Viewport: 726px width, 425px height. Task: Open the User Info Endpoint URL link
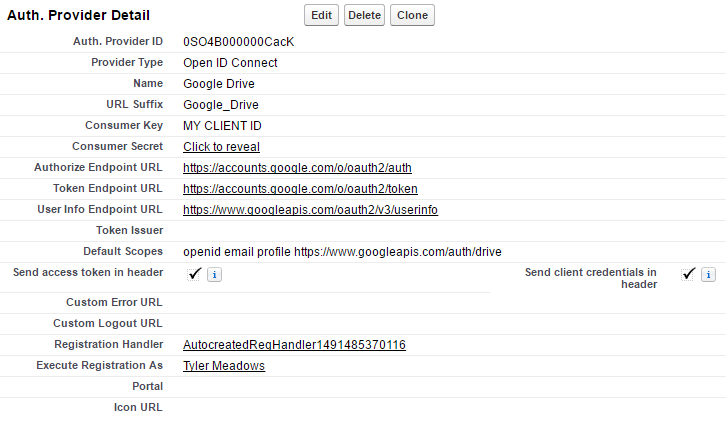point(310,210)
